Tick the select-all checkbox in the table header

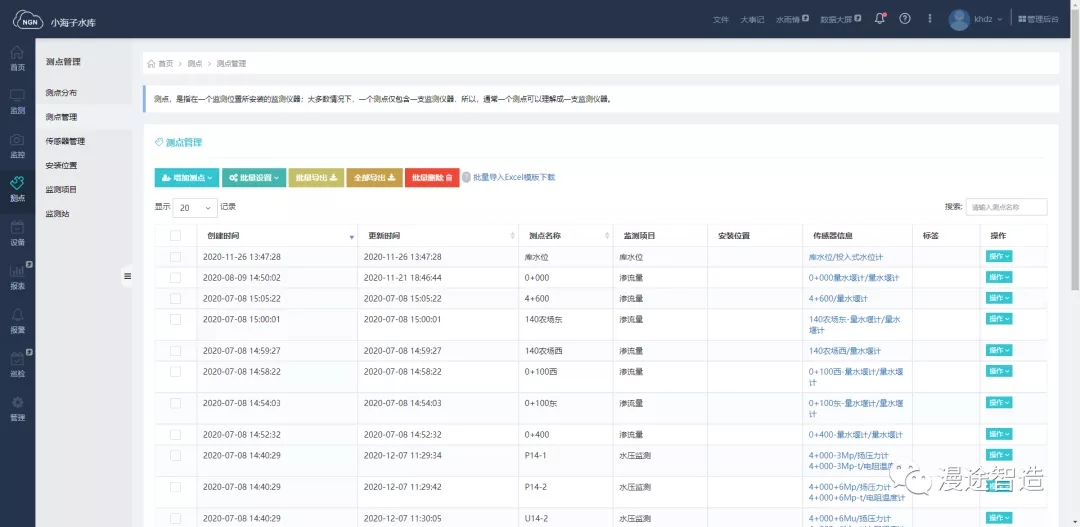pos(176,236)
